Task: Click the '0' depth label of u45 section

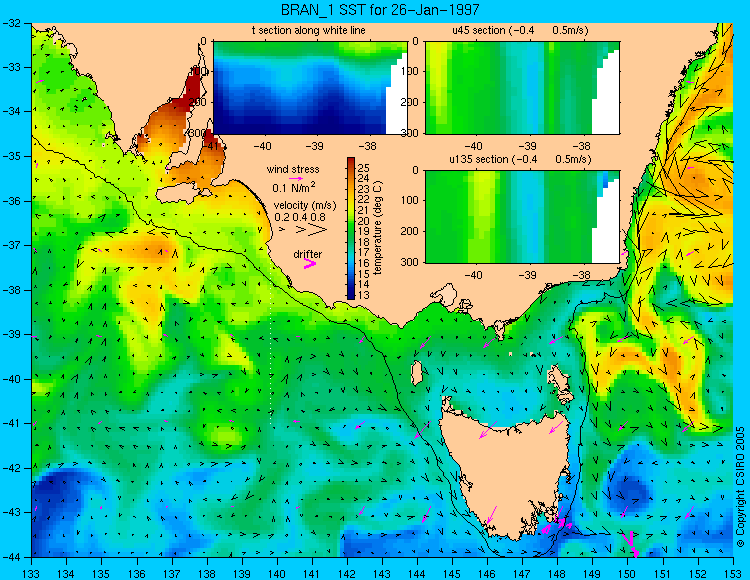Action: click(415, 42)
